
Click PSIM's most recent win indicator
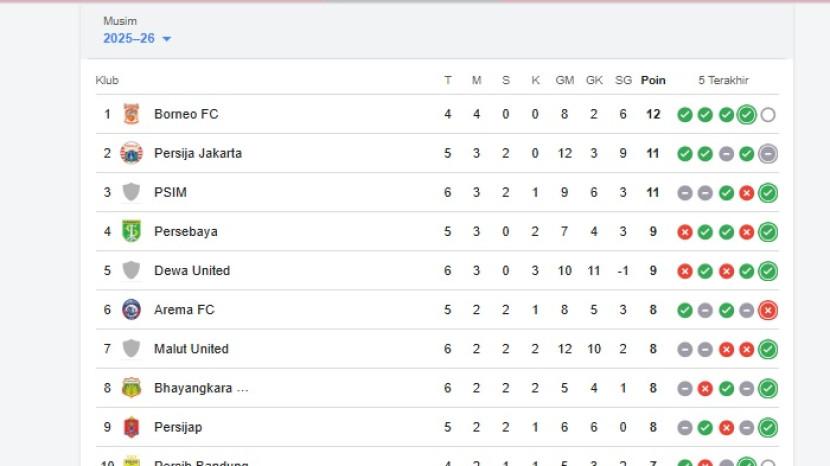(x=768, y=193)
